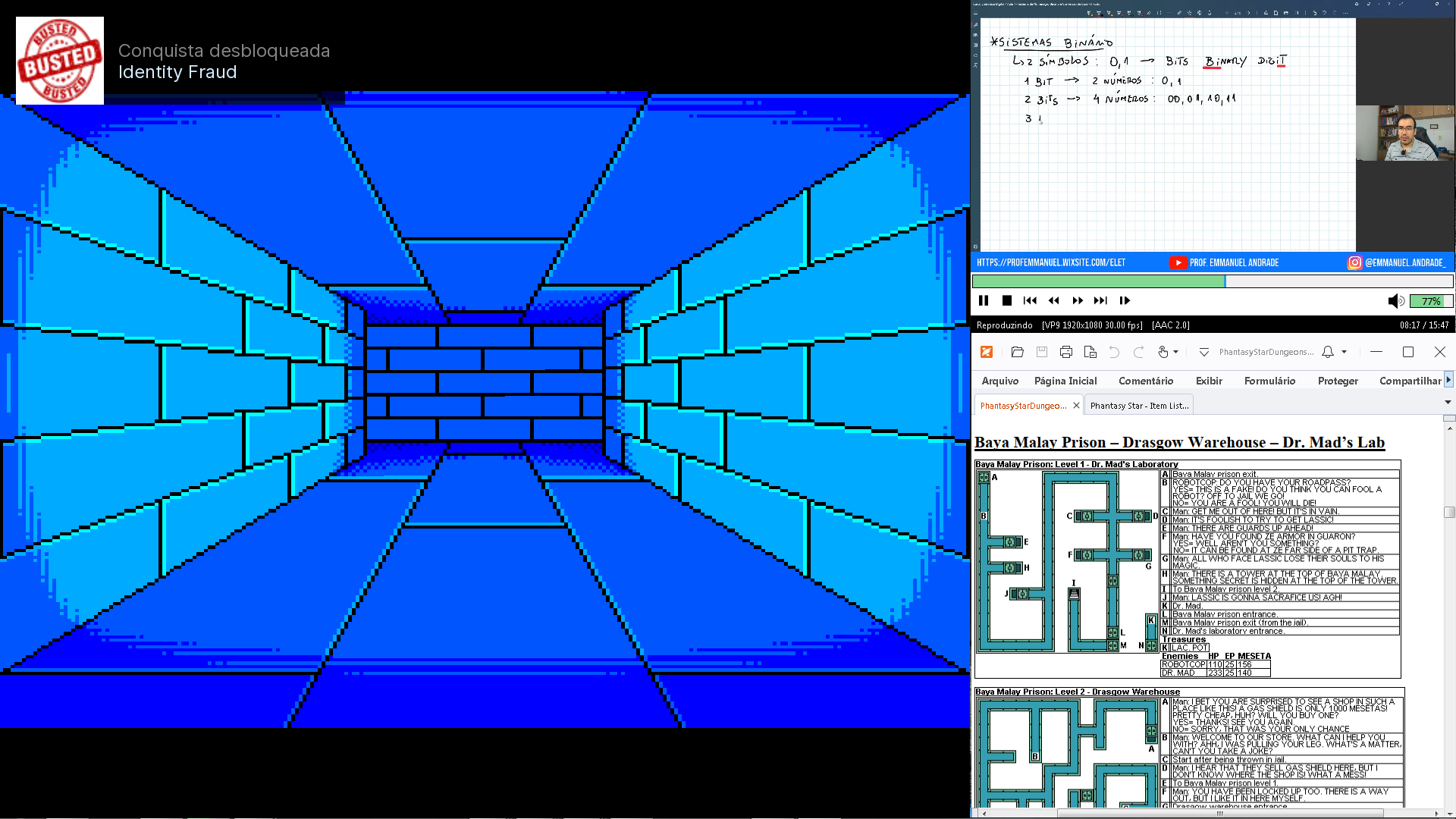Image resolution: width=1456 pixels, height=819 pixels.
Task: Expand the notification bell dropdown arrow
Action: pos(1345,352)
